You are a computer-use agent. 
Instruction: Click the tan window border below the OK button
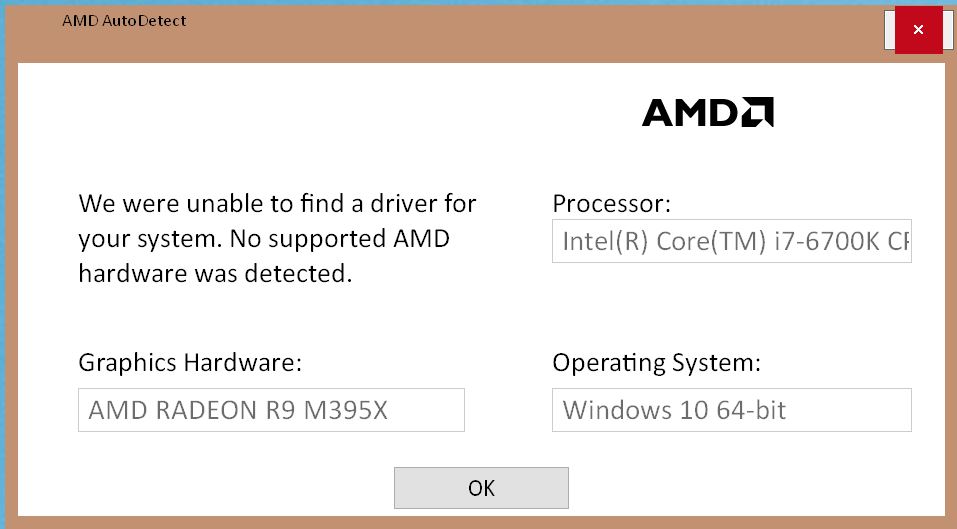[481, 522]
